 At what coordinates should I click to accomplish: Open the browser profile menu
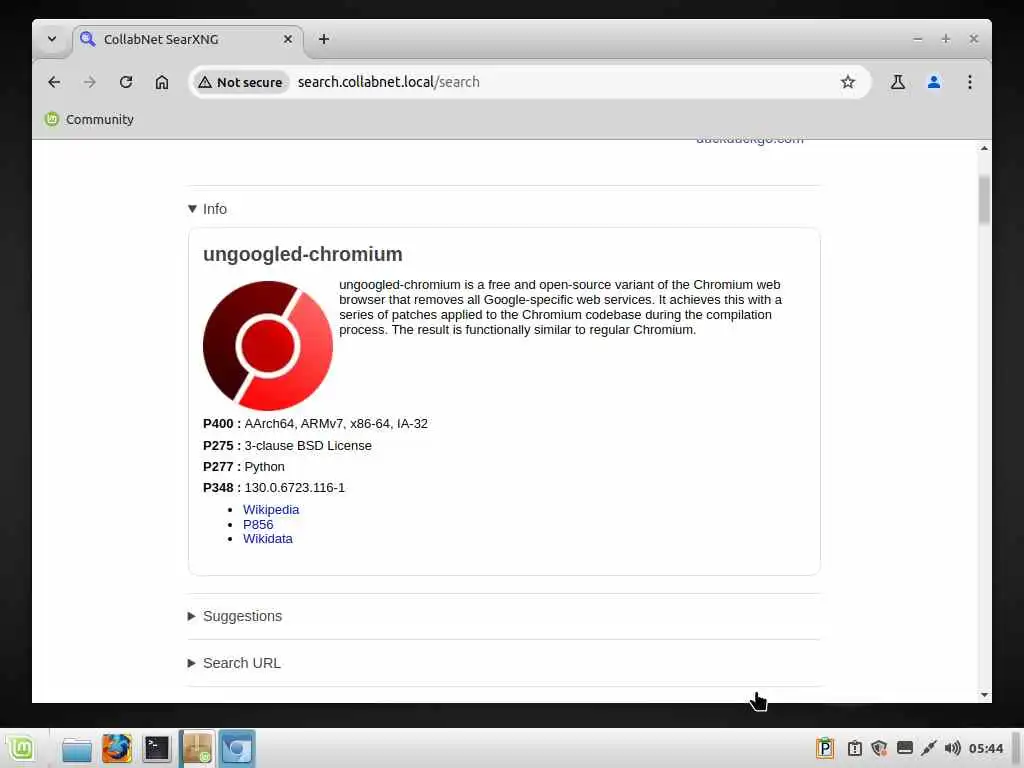(934, 82)
